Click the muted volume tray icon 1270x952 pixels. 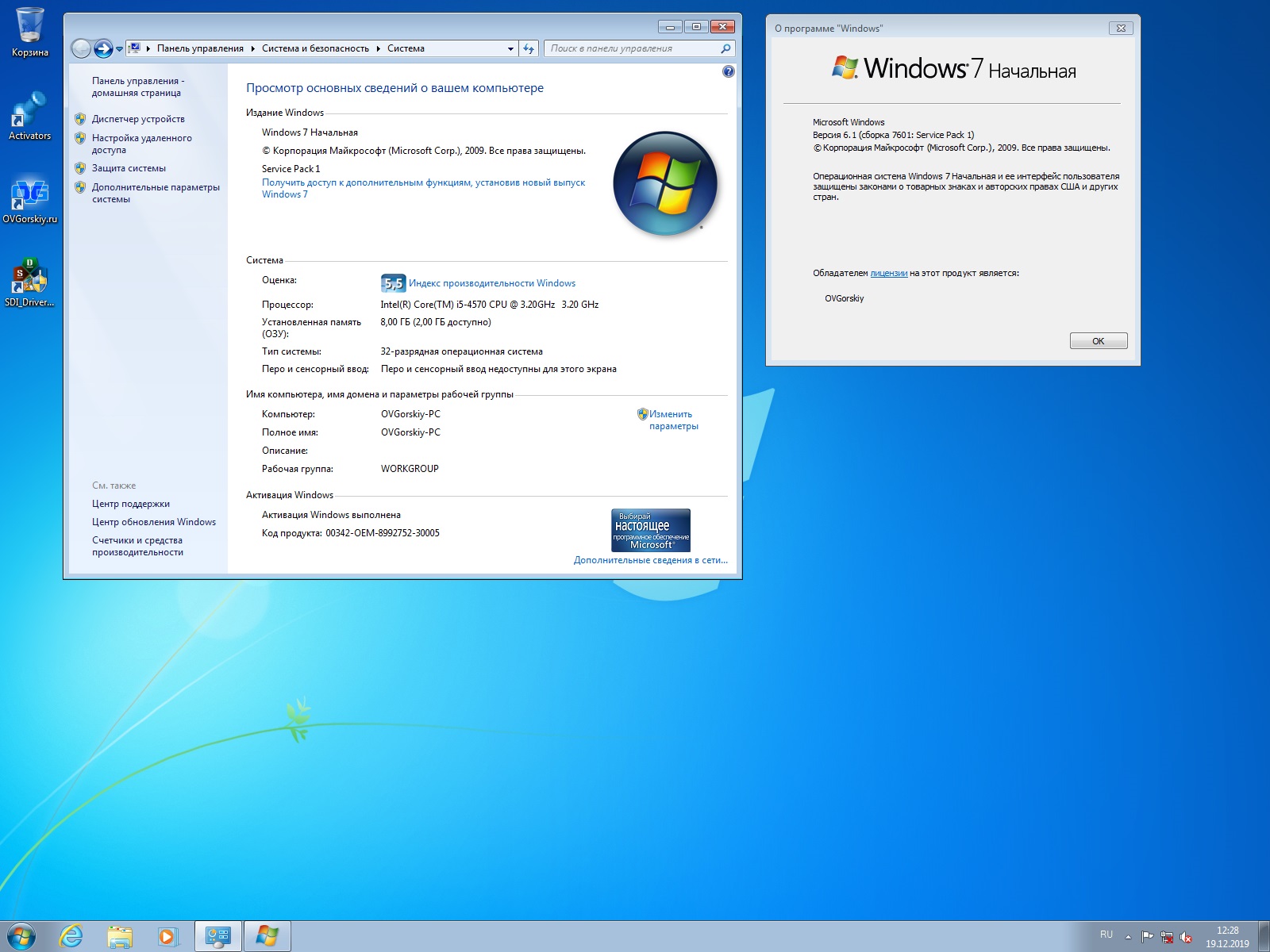tap(1186, 937)
